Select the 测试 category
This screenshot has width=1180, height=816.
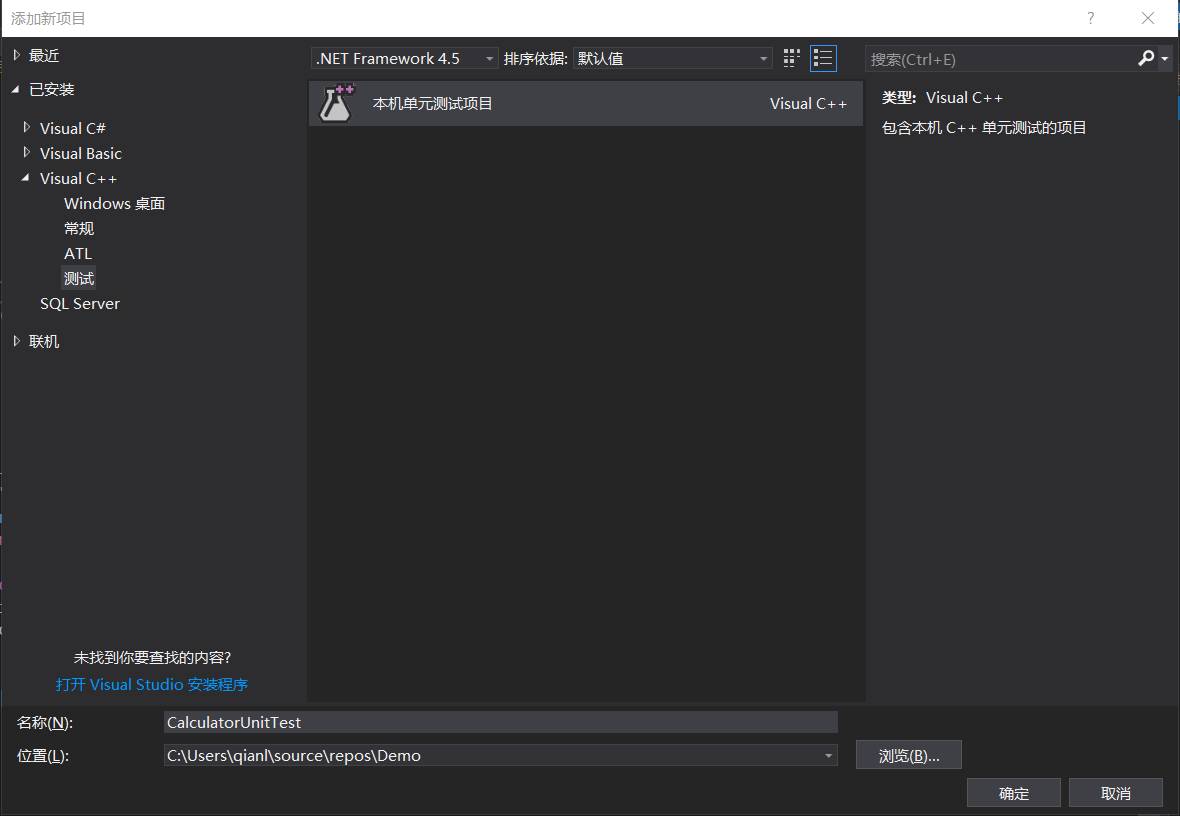pyautogui.click(x=79, y=279)
